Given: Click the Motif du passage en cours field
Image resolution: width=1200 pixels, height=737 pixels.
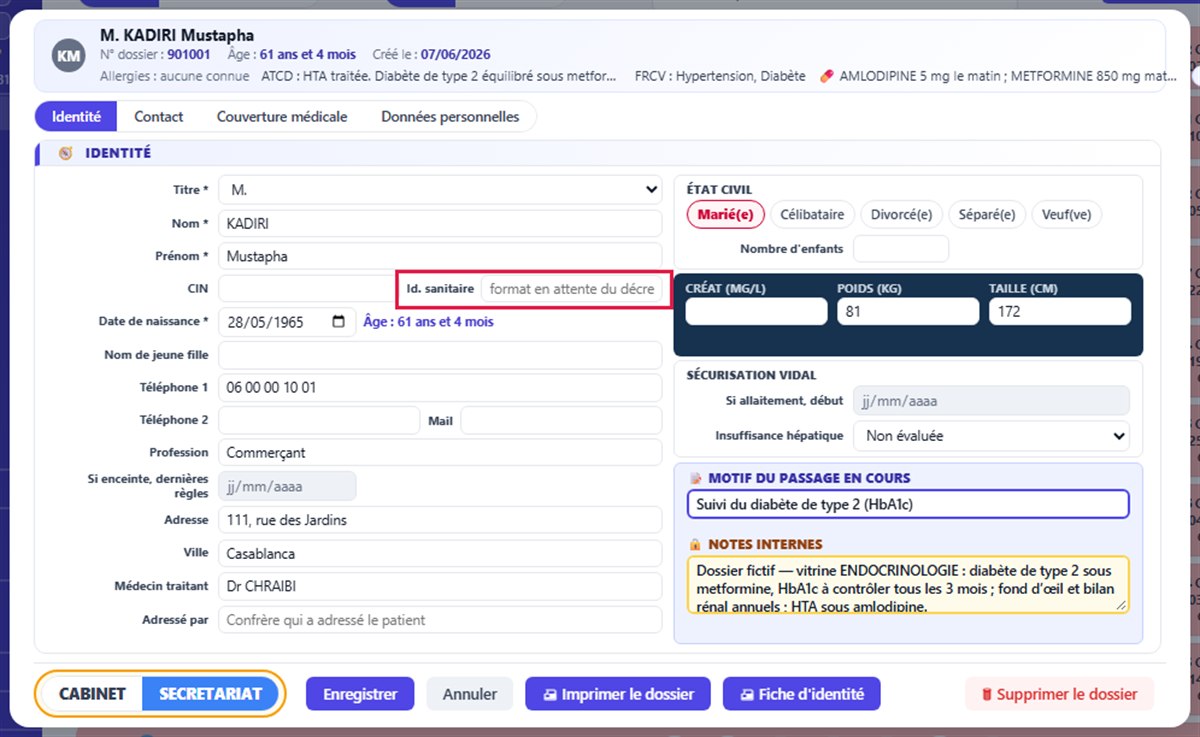Looking at the screenshot, I should pyautogui.click(x=908, y=504).
